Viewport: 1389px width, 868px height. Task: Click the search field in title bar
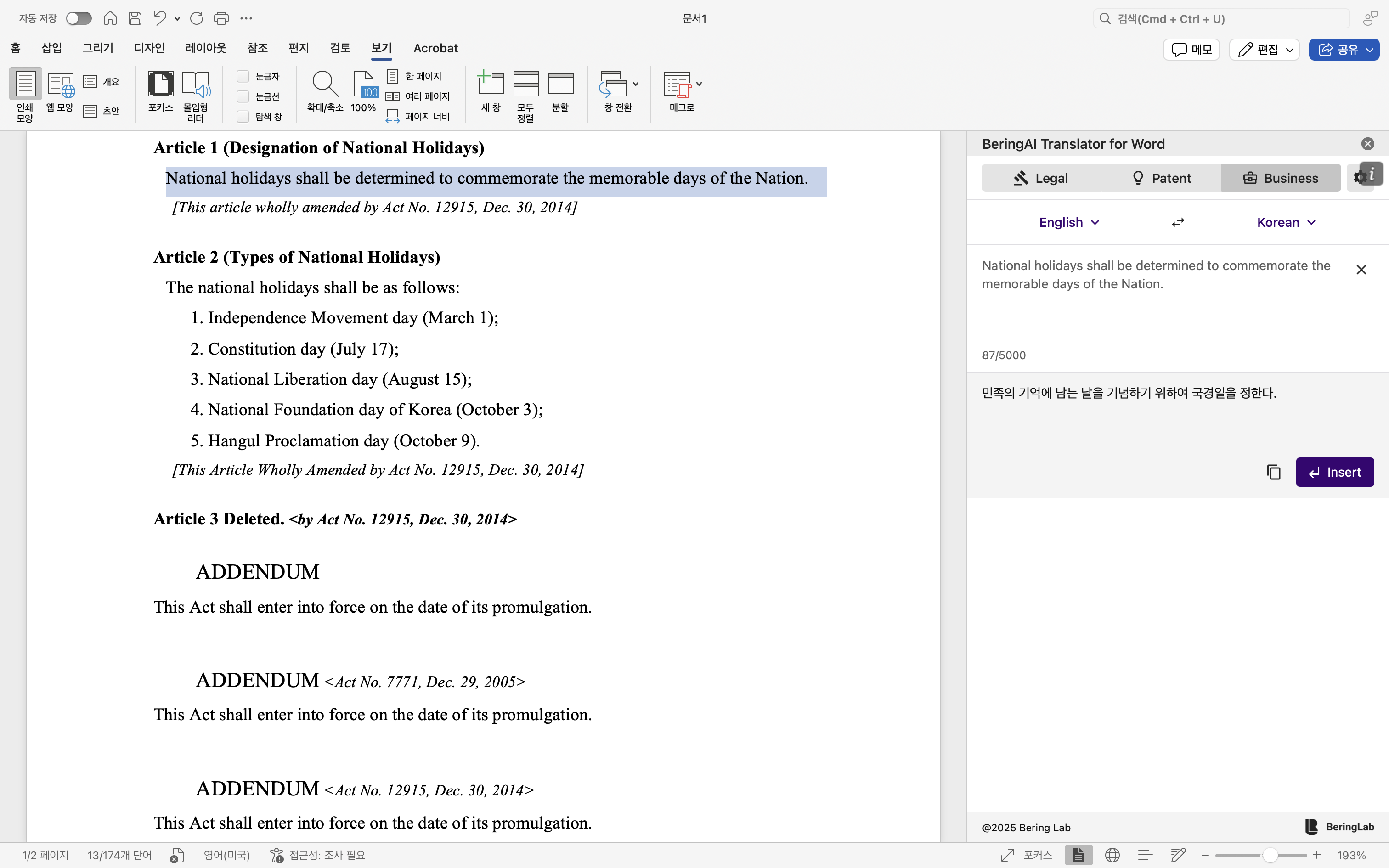[1221, 18]
